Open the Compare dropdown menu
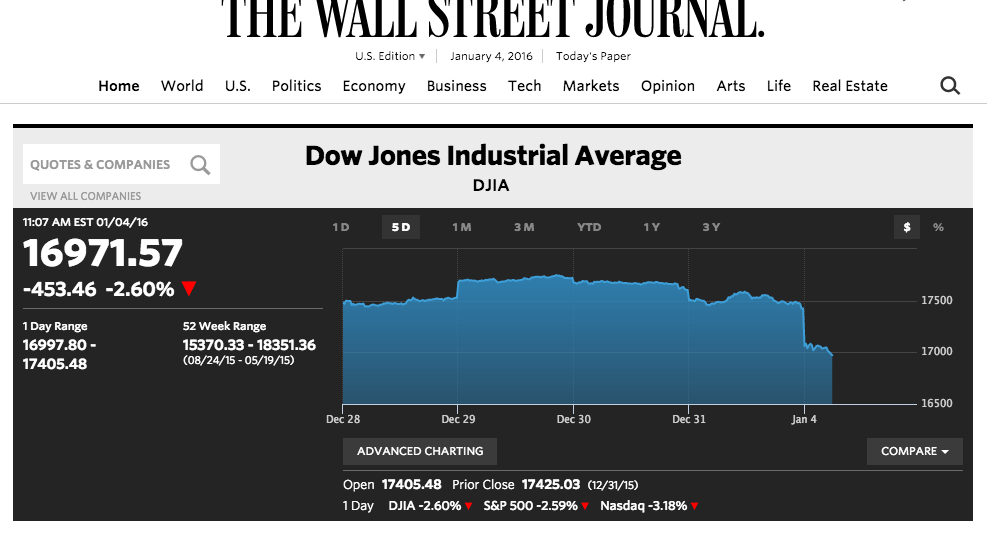The width and height of the screenshot is (987, 535). pyautogui.click(x=914, y=451)
